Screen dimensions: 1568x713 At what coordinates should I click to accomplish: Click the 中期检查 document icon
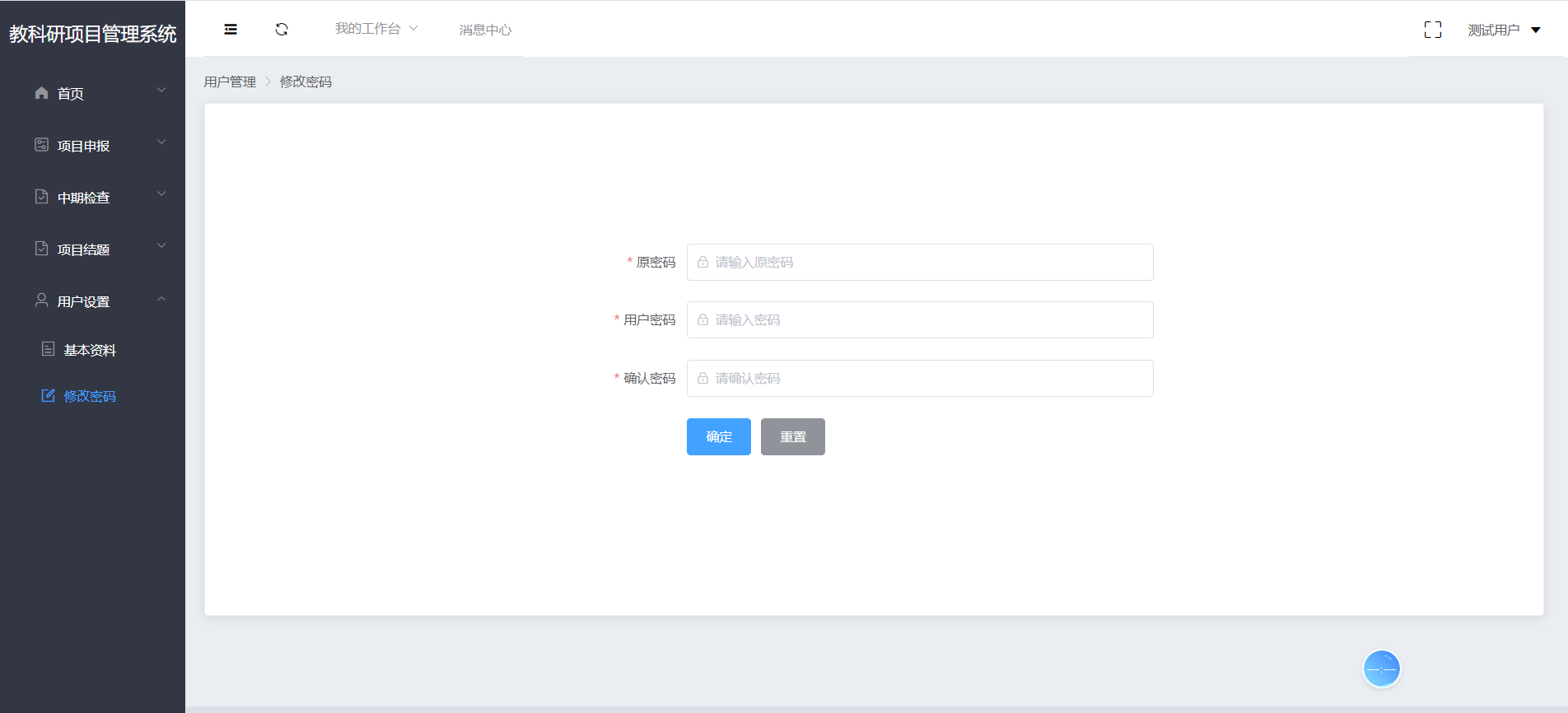42,197
